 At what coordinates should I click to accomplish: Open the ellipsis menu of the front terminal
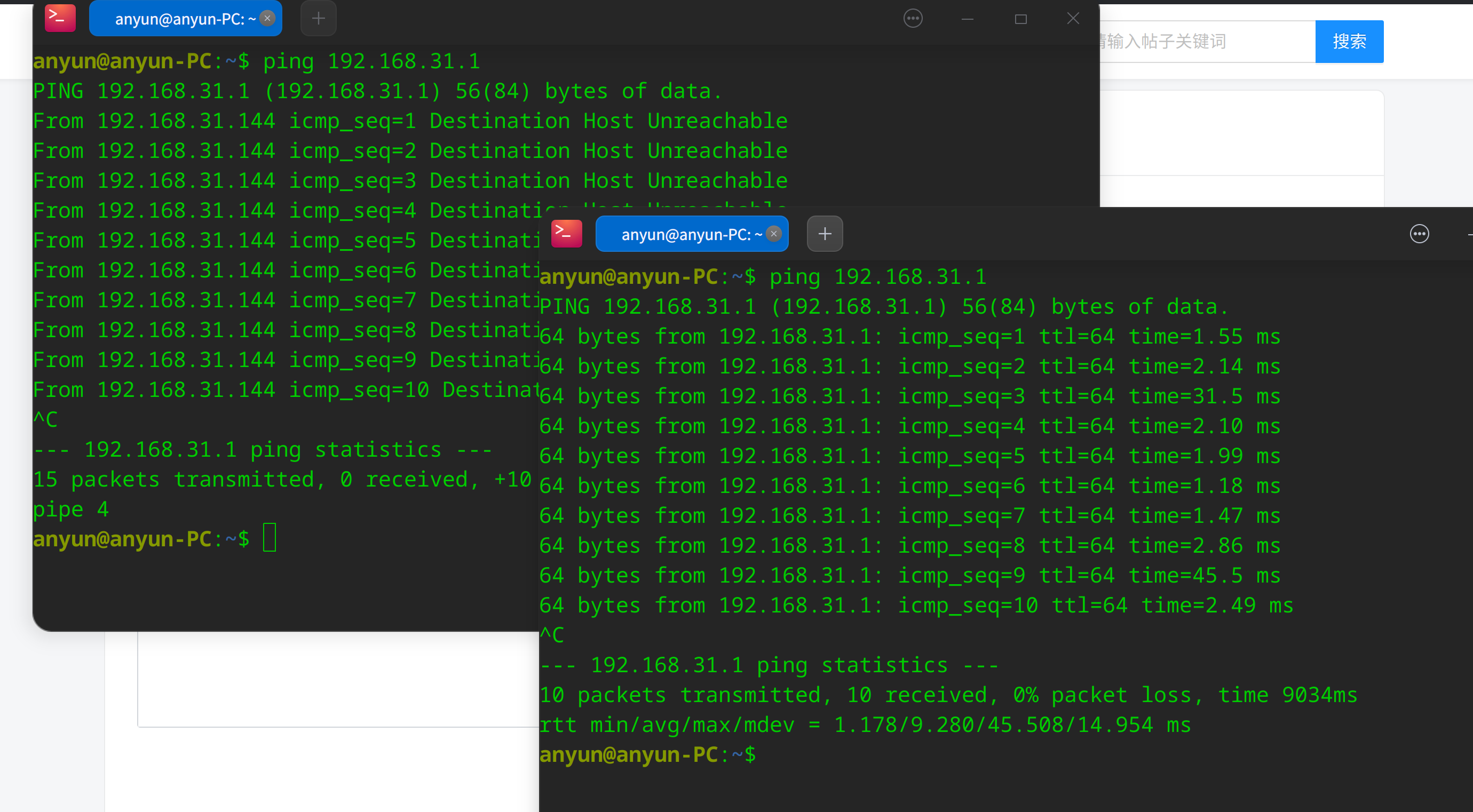1419,234
